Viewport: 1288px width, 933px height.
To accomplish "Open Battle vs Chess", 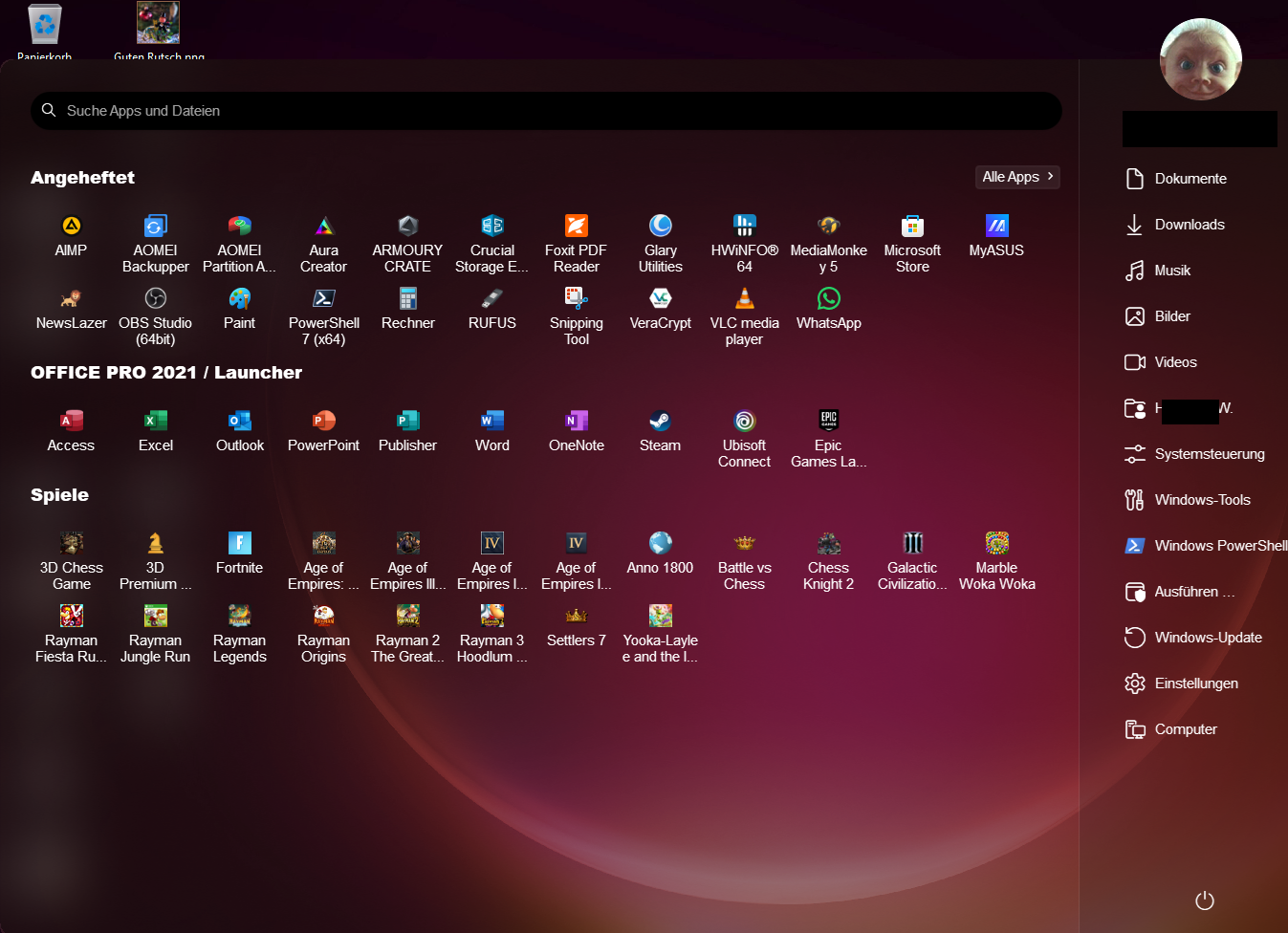I will point(744,561).
